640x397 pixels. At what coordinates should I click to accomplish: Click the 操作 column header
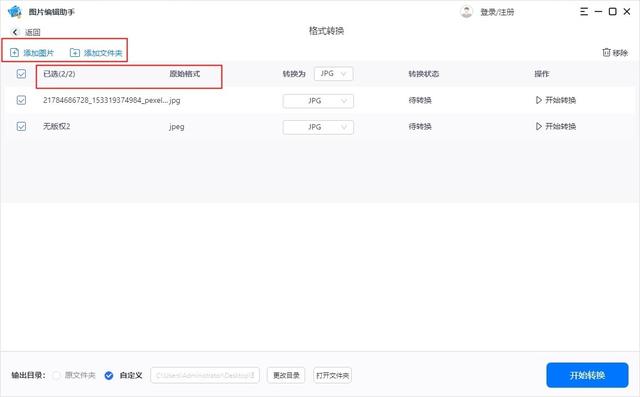[542, 74]
